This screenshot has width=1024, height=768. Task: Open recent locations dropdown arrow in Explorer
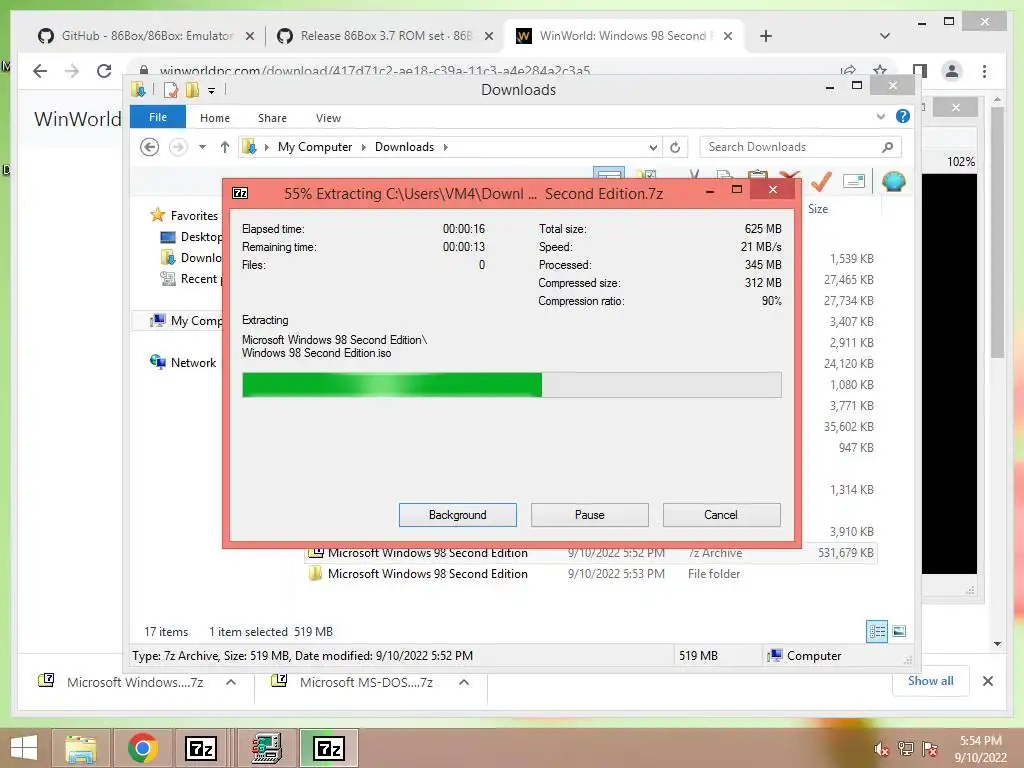202,147
